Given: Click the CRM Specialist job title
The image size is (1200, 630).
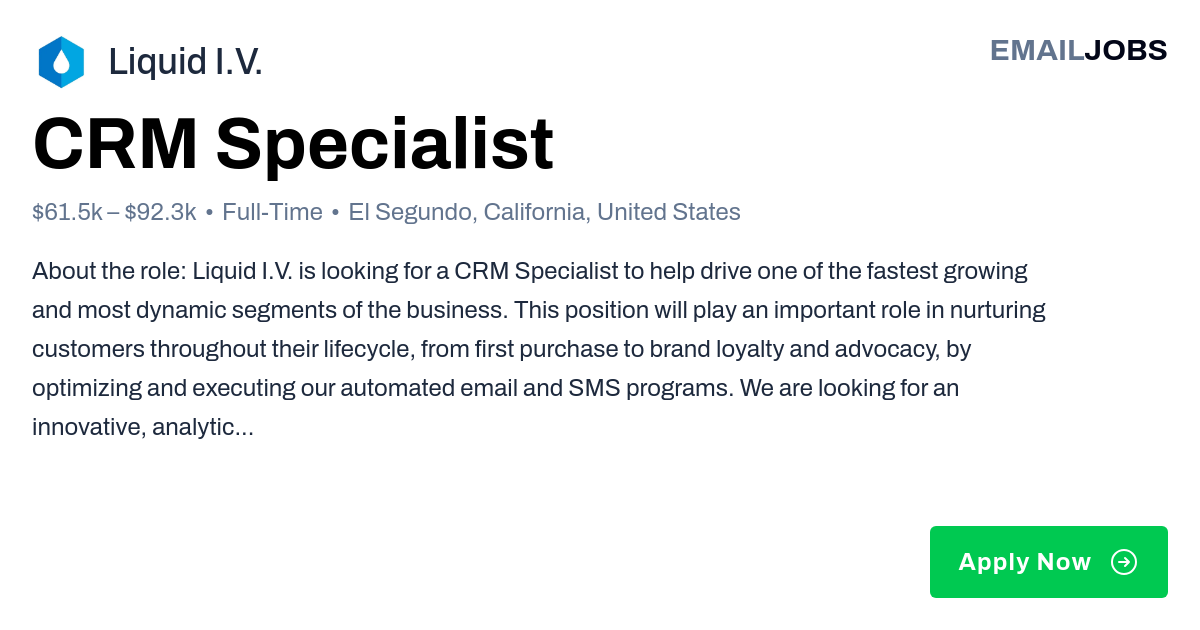Looking at the screenshot, I should 293,144.
